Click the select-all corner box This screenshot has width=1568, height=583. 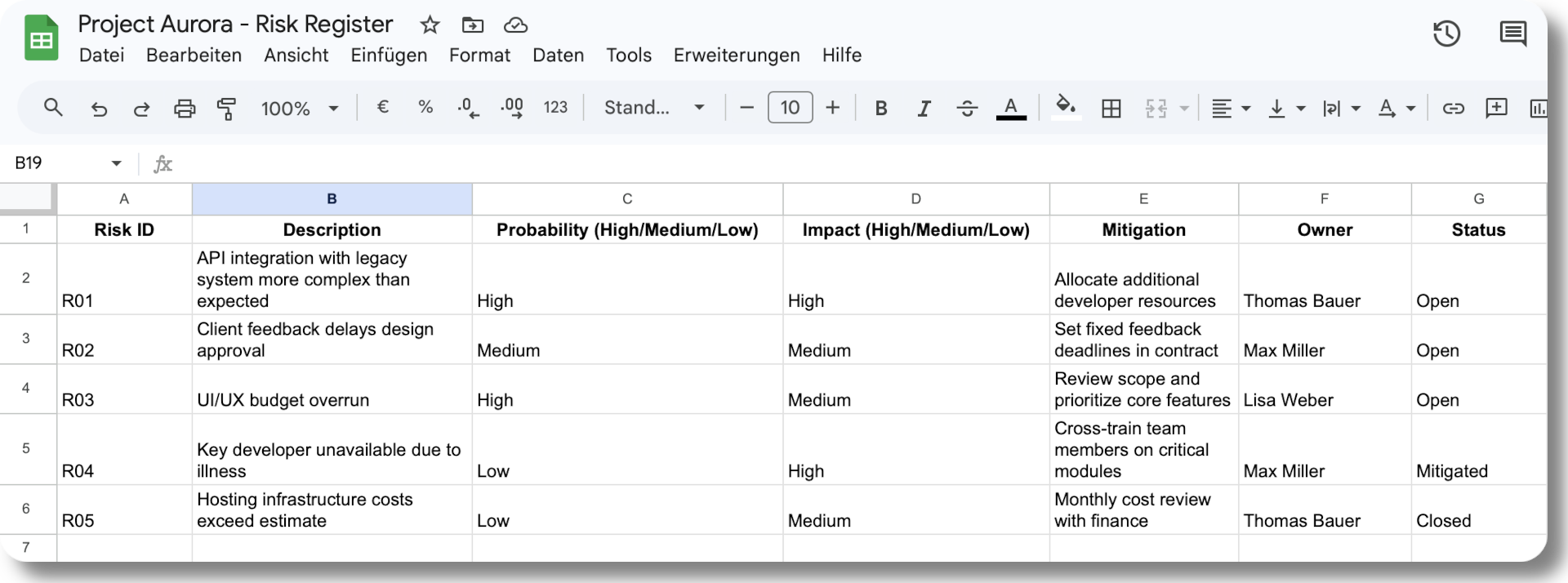pos(28,198)
